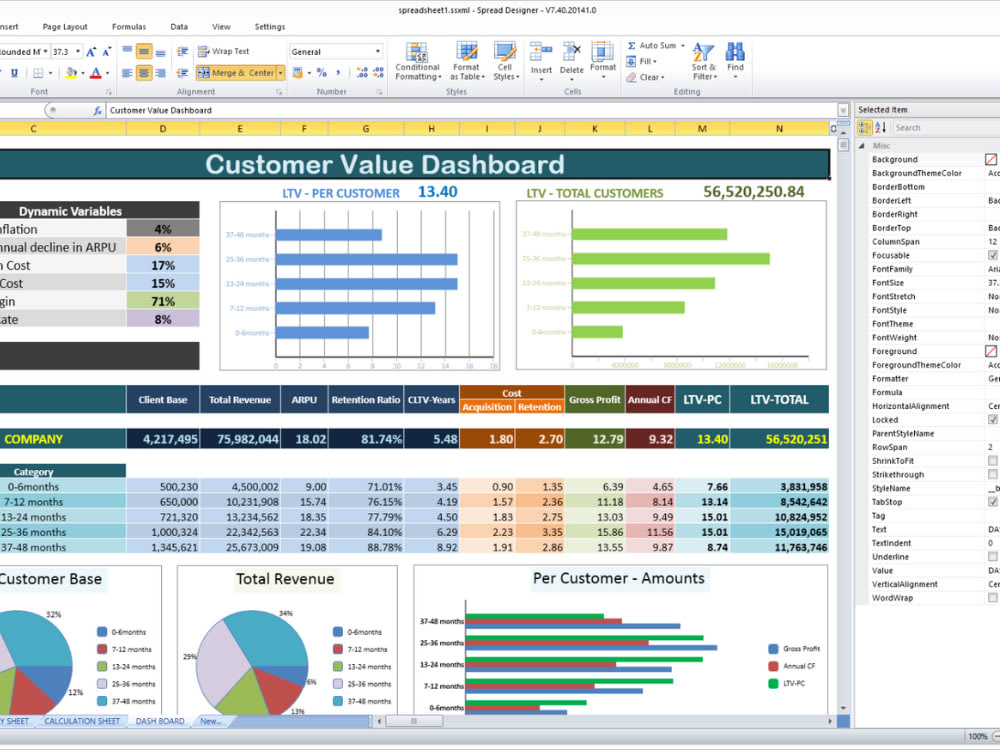
Task: Click the fill color paint bucket
Action: [71, 73]
